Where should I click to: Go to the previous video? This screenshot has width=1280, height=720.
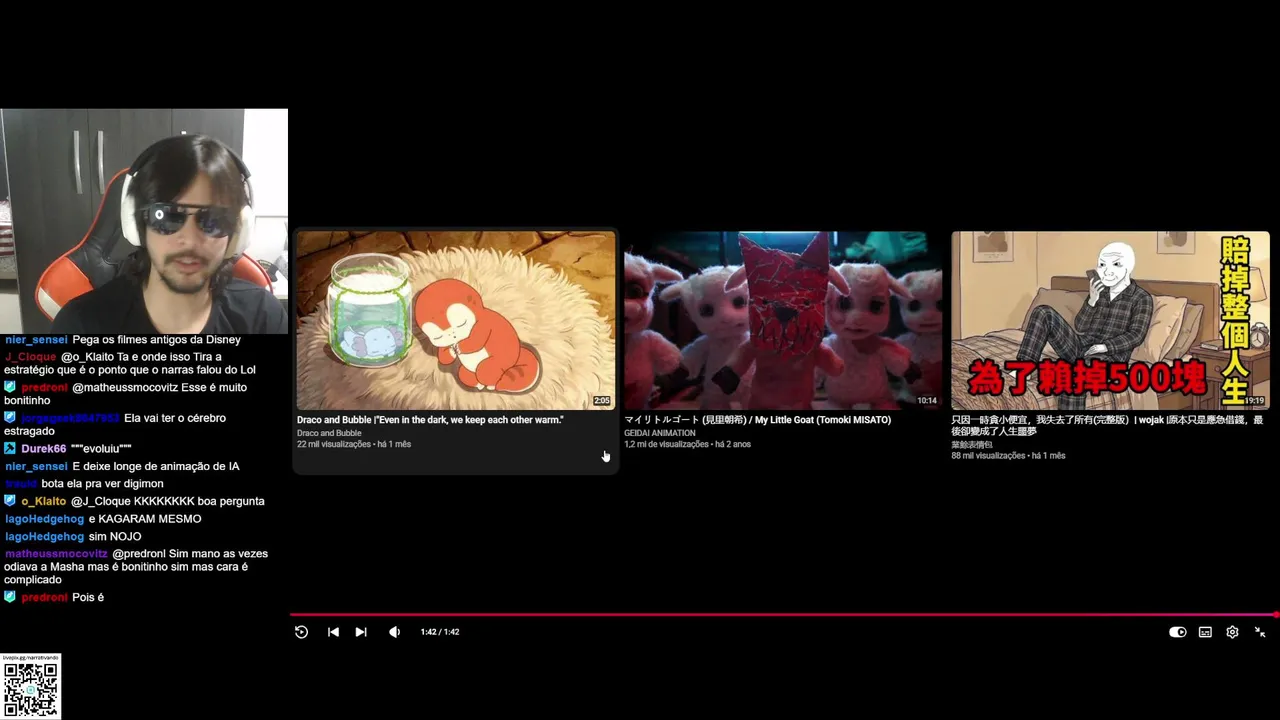(333, 632)
